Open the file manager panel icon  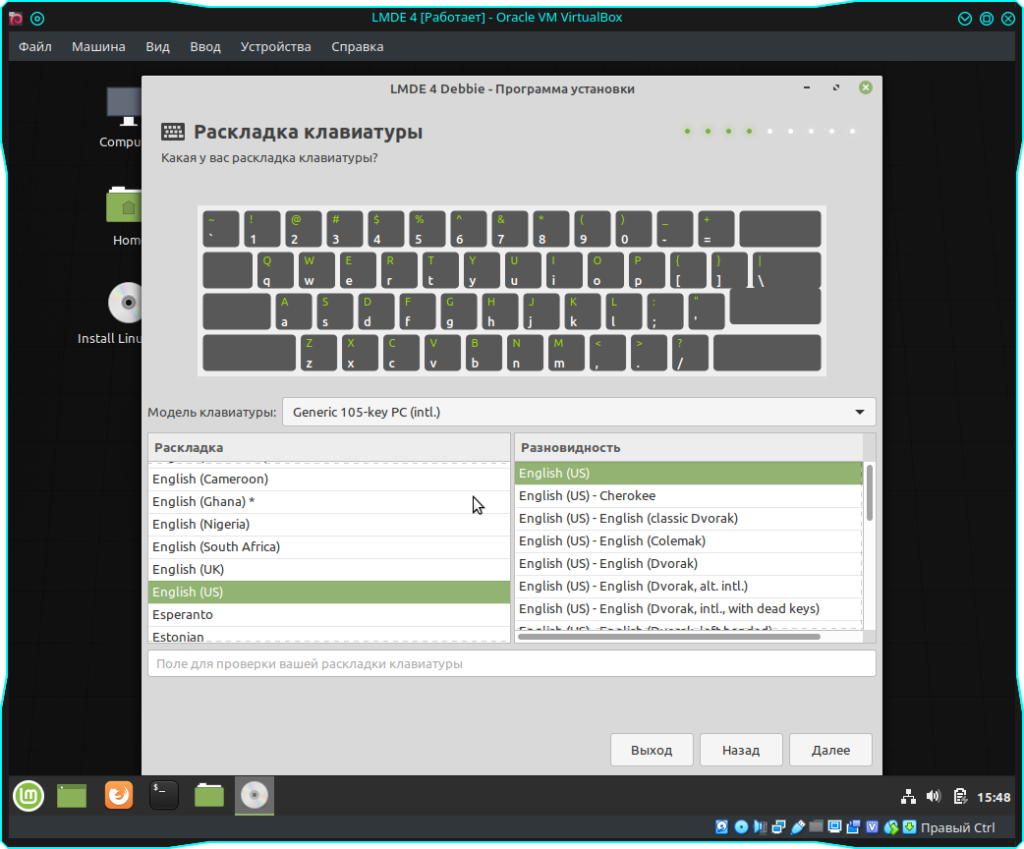coord(209,796)
